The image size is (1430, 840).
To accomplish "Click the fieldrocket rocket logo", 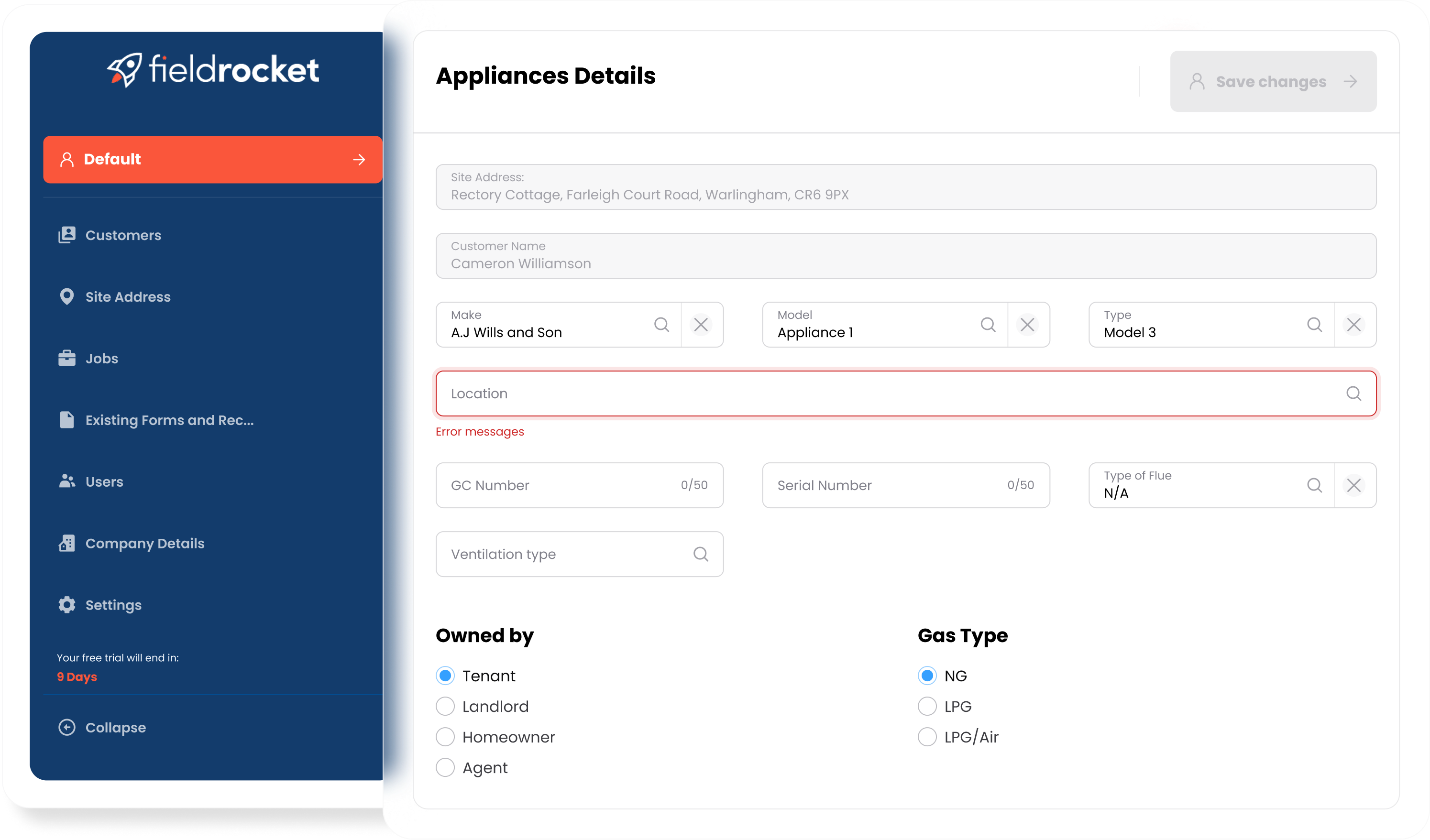I will click(x=125, y=70).
